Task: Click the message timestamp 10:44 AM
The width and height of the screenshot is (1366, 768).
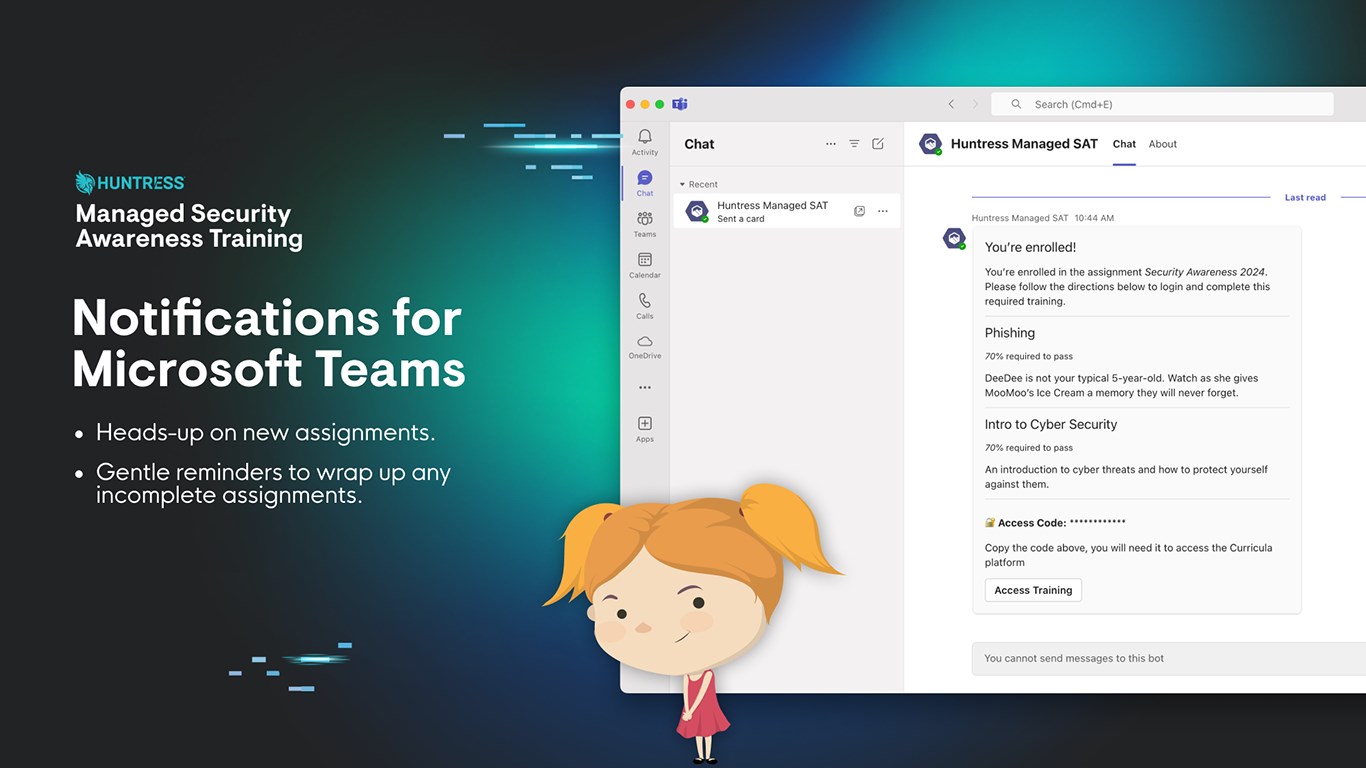Action: (1094, 218)
